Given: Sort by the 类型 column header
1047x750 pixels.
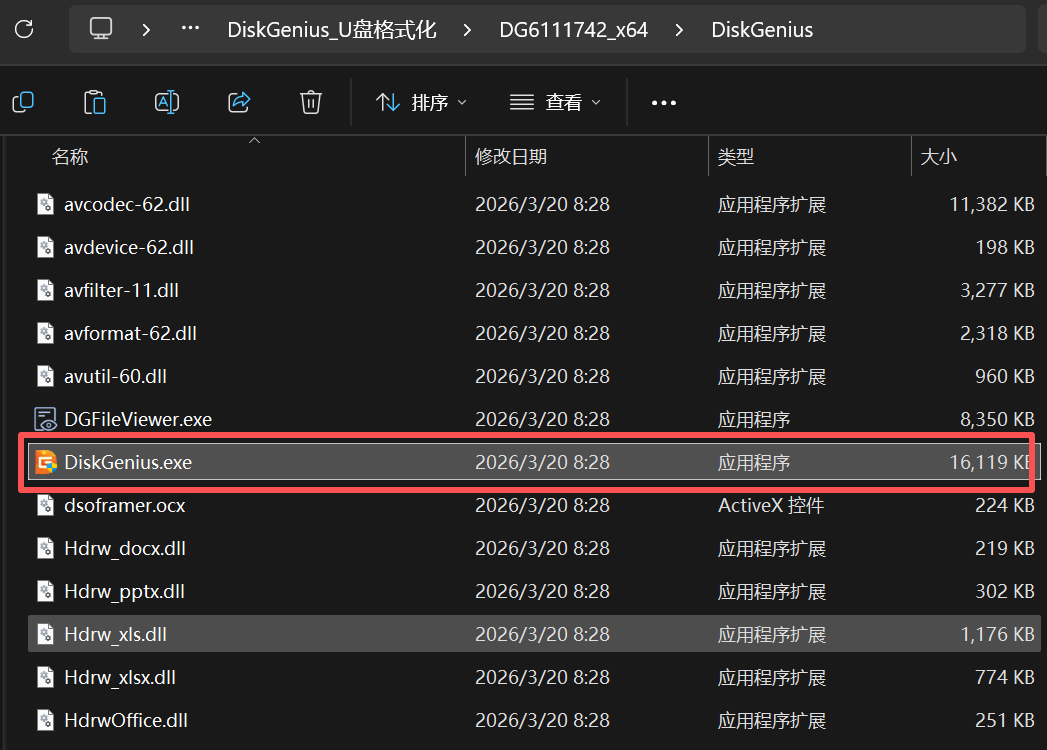Looking at the screenshot, I should 736,157.
